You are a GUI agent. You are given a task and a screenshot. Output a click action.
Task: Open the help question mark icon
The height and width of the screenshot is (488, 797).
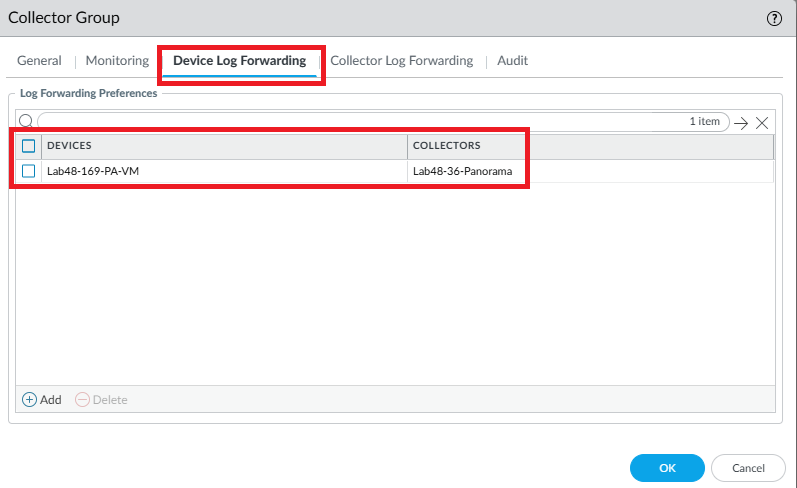click(774, 18)
